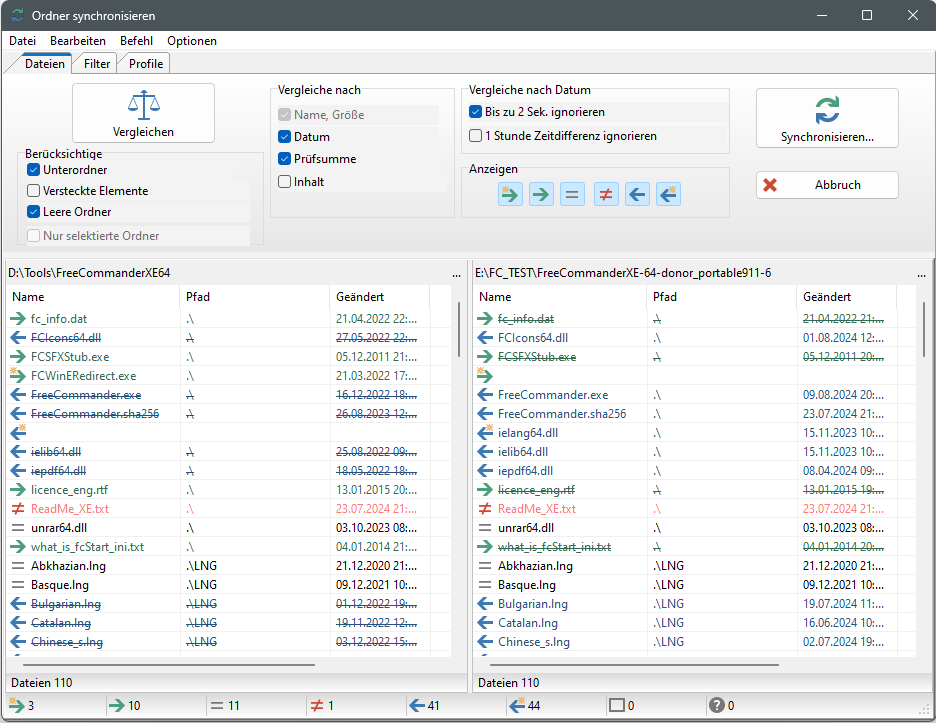Click status bar new-to-left count 44

click(525, 706)
